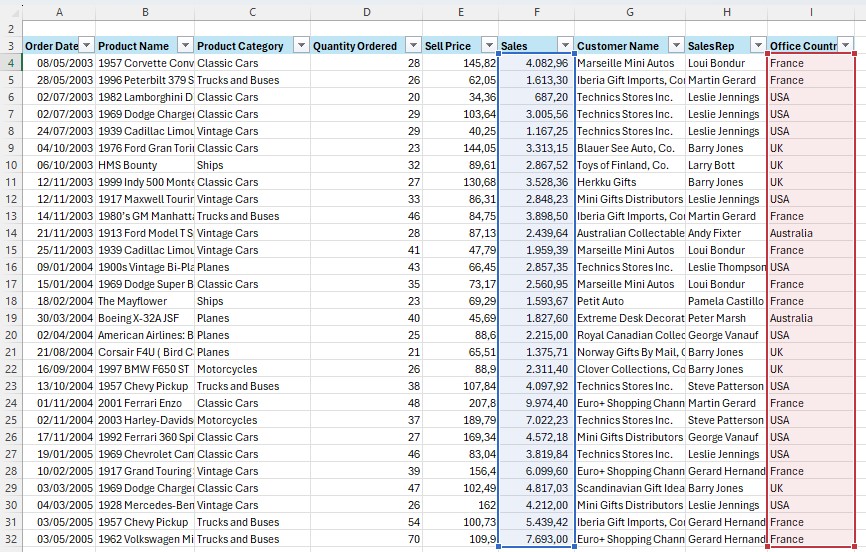Select column C header
The image size is (866, 552).
tap(252, 12)
